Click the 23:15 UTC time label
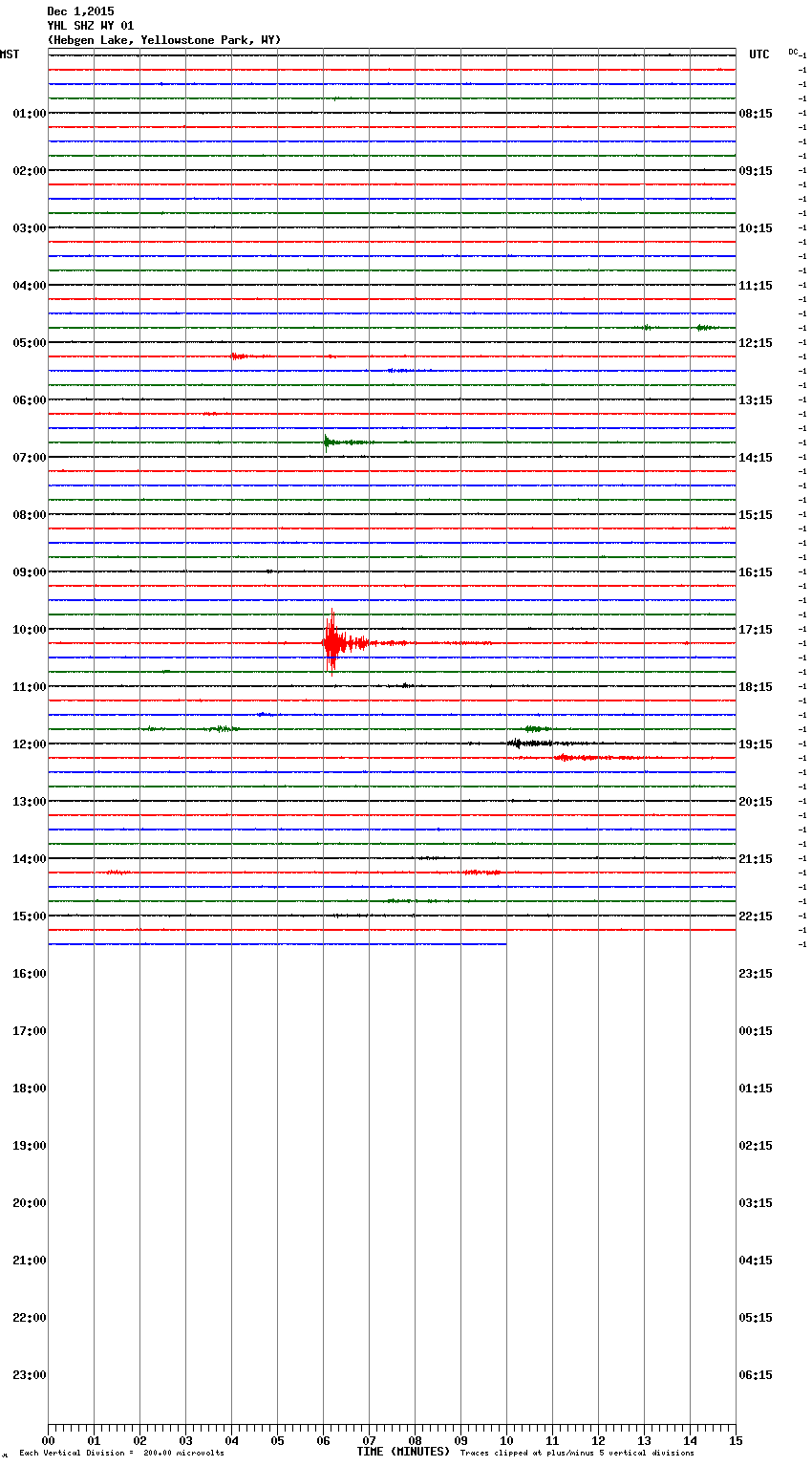 tap(756, 974)
